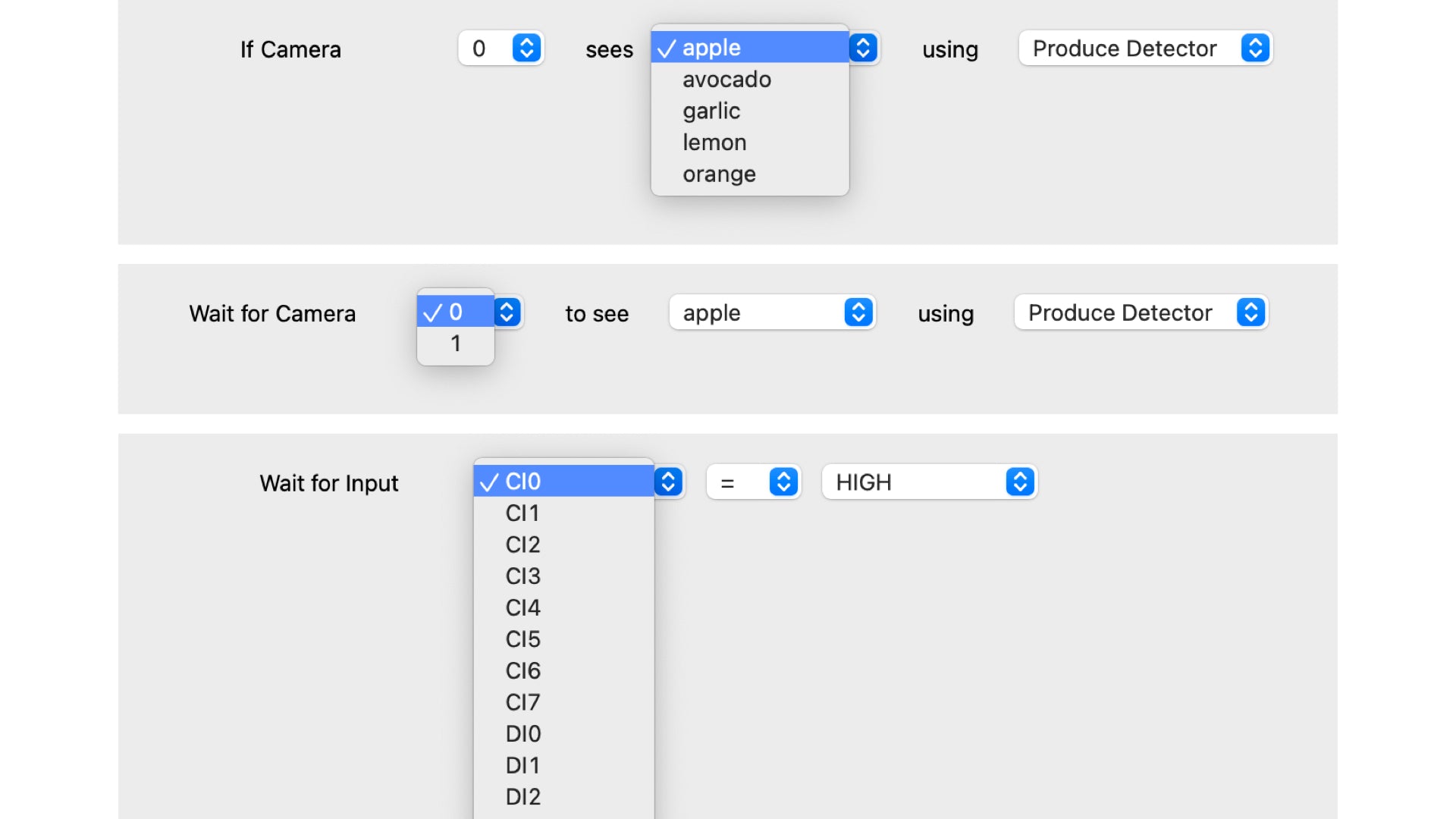Choose camera 1 in Wait for Camera

[x=456, y=344]
